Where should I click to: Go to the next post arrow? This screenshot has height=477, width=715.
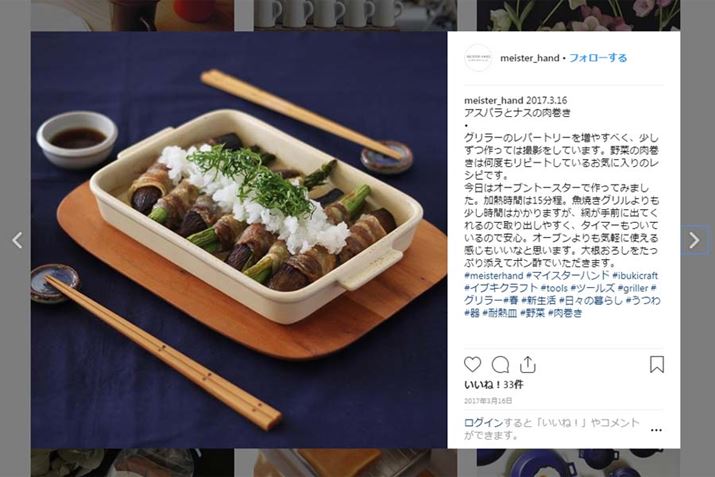click(x=694, y=240)
